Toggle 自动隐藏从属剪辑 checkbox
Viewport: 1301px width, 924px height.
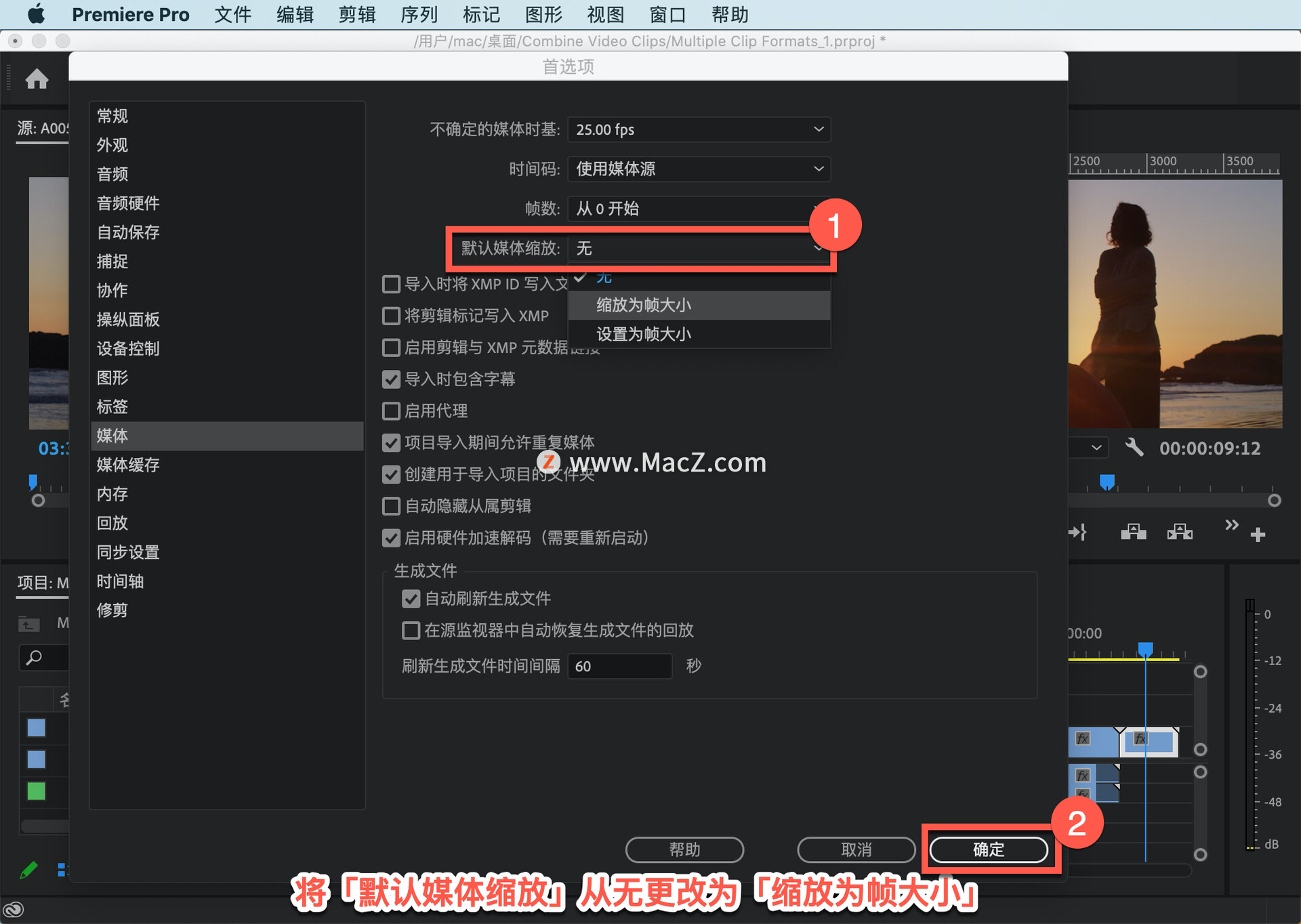click(392, 506)
